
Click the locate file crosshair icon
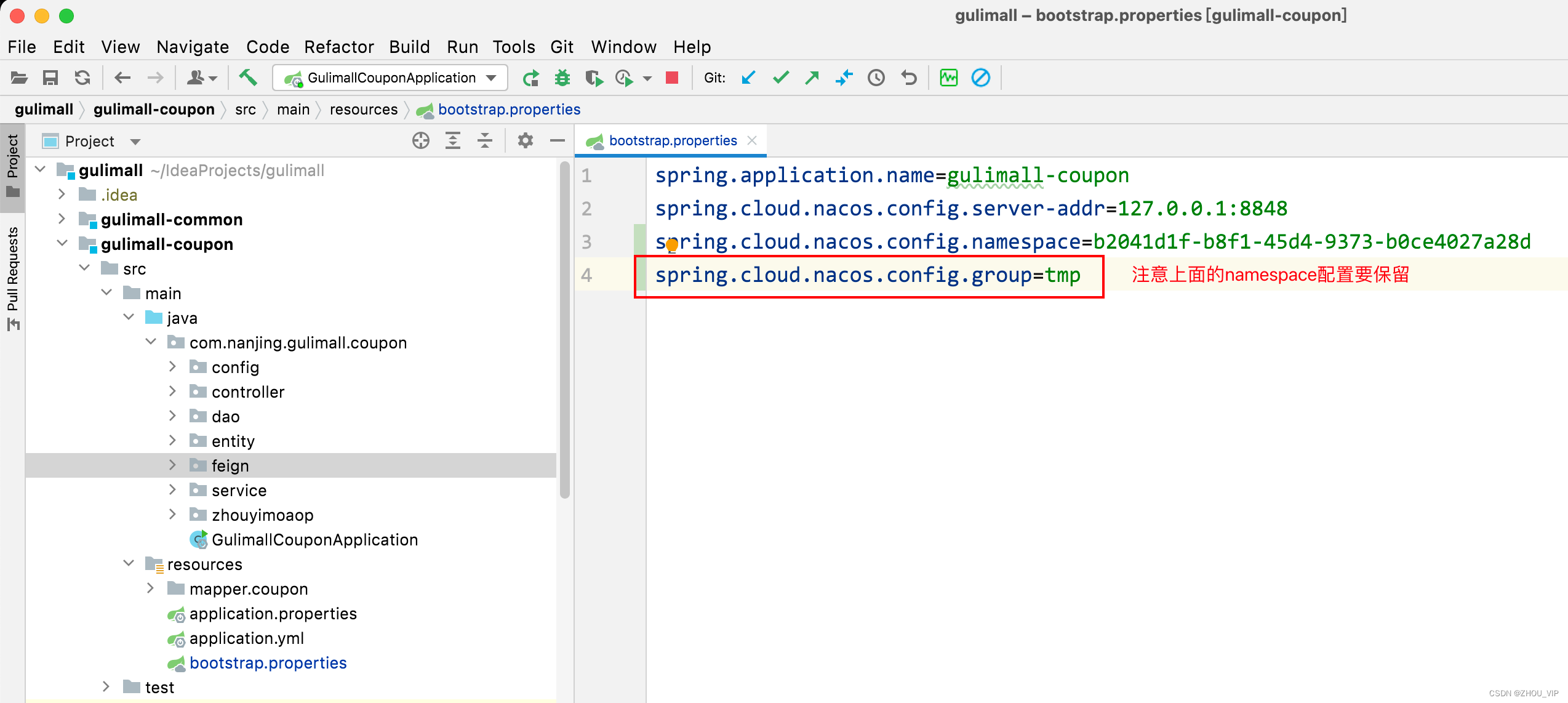pos(421,141)
